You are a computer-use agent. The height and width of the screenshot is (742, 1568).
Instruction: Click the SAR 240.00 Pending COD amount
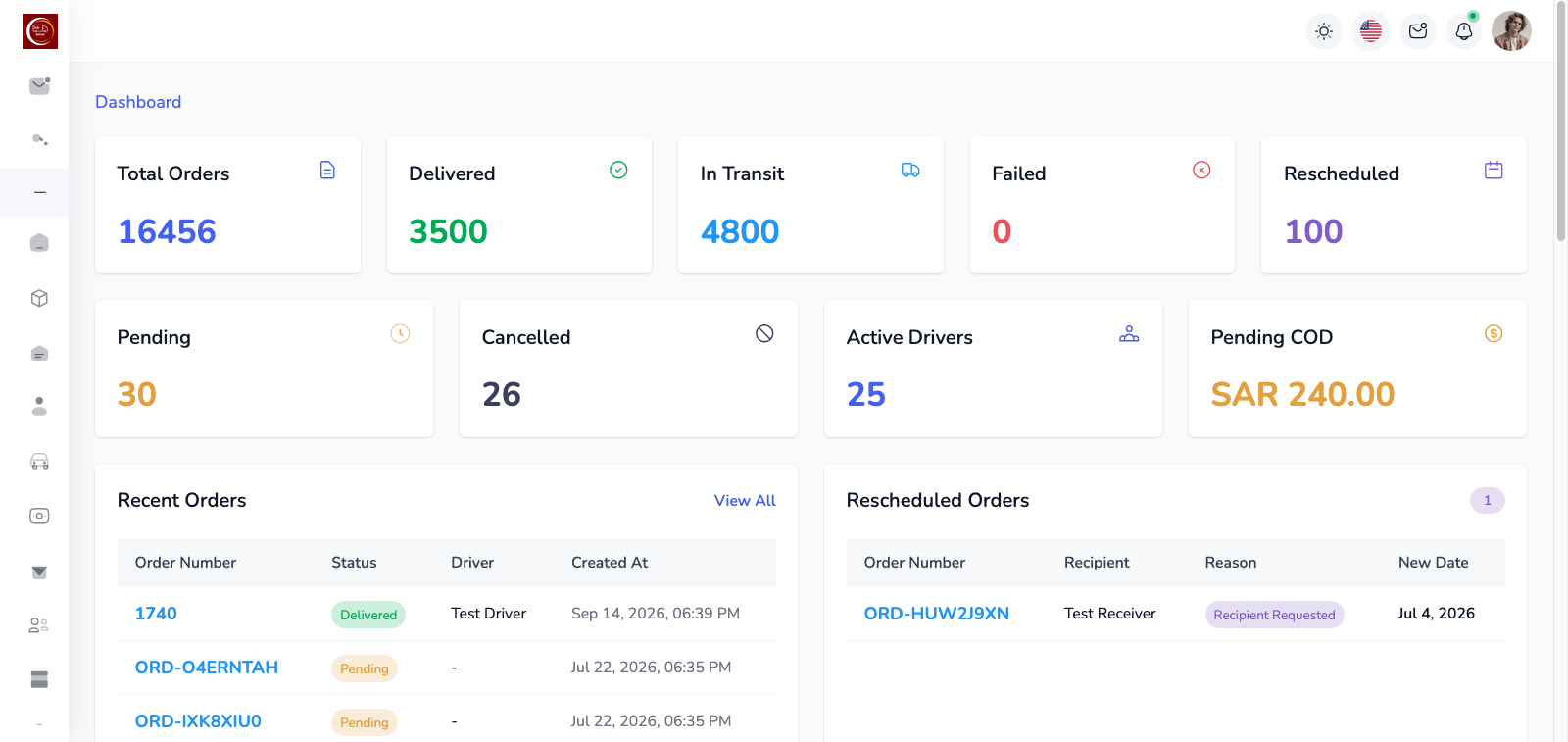point(1302,394)
